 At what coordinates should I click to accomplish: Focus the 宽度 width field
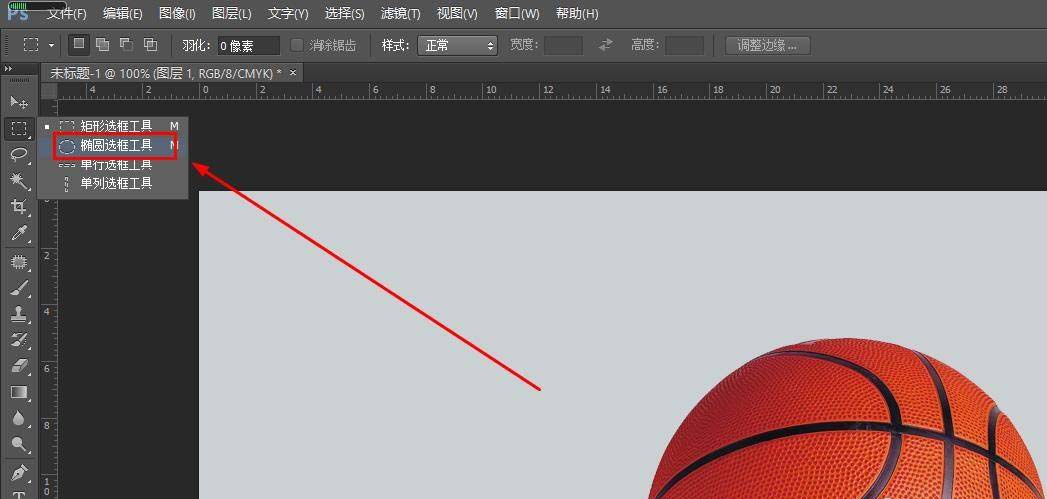tap(564, 45)
